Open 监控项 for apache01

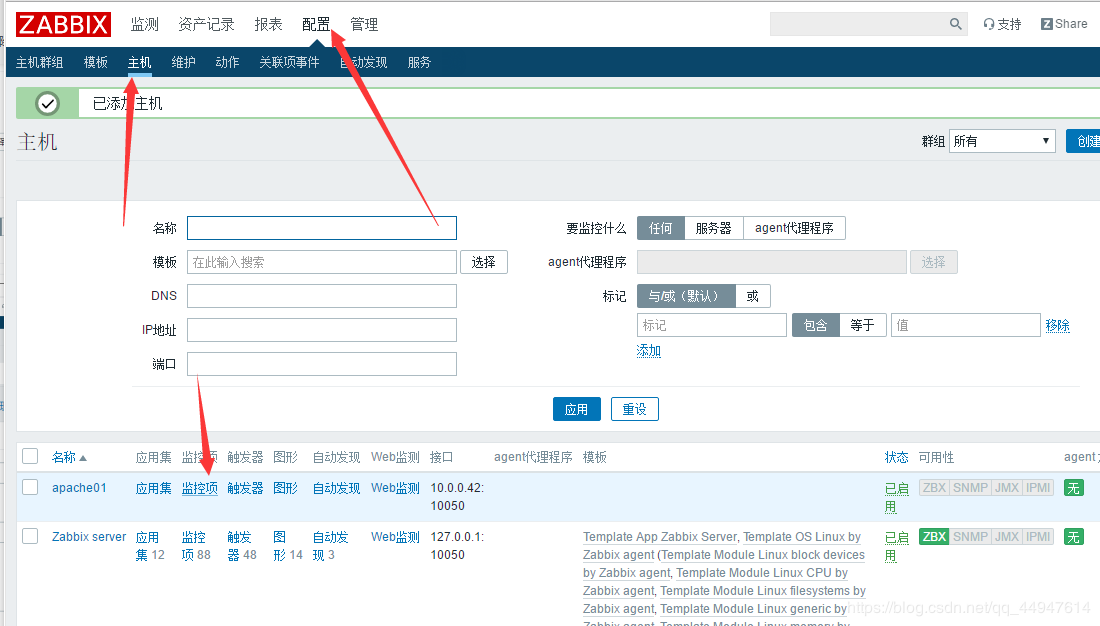200,488
